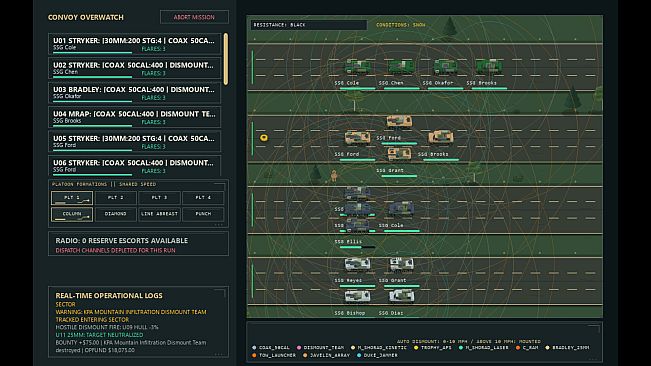This screenshot has height=366, width=651.
Task: Click U01 FLARES: 3 counter
Action: (x=153, y=49)
